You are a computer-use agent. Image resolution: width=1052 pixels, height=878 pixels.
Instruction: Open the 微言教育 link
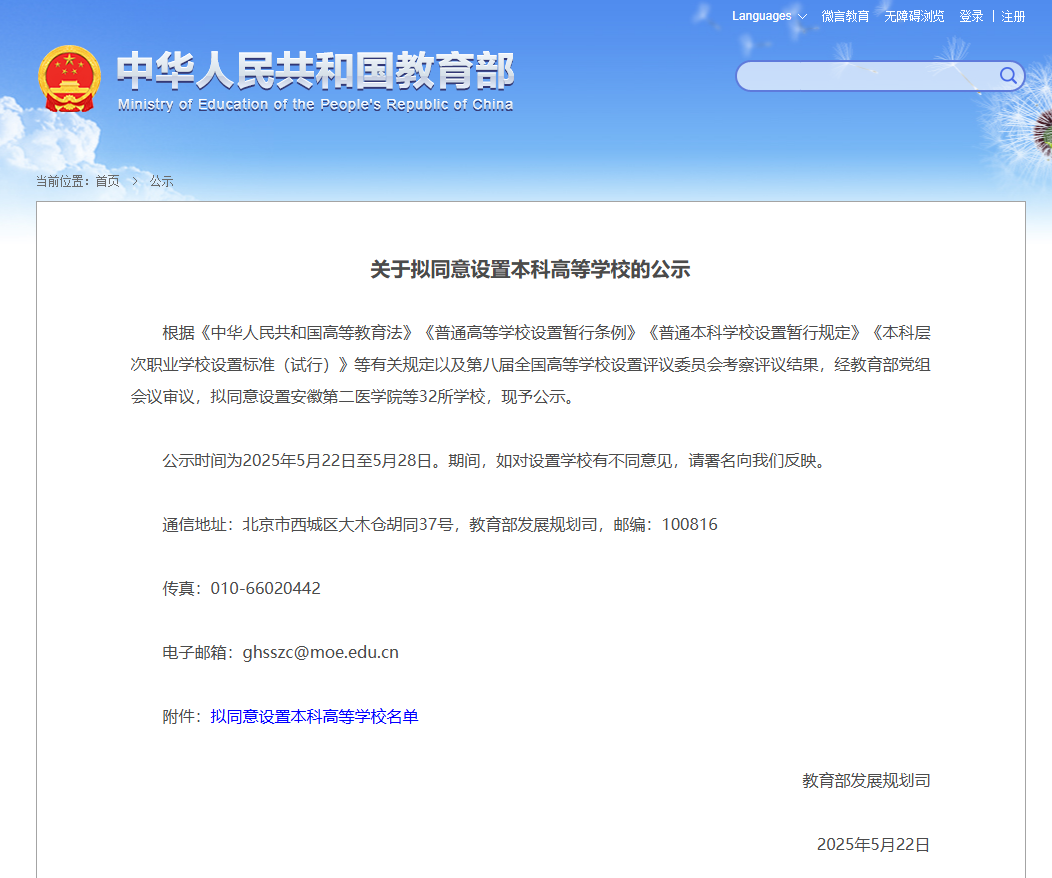tap(845, 16)
